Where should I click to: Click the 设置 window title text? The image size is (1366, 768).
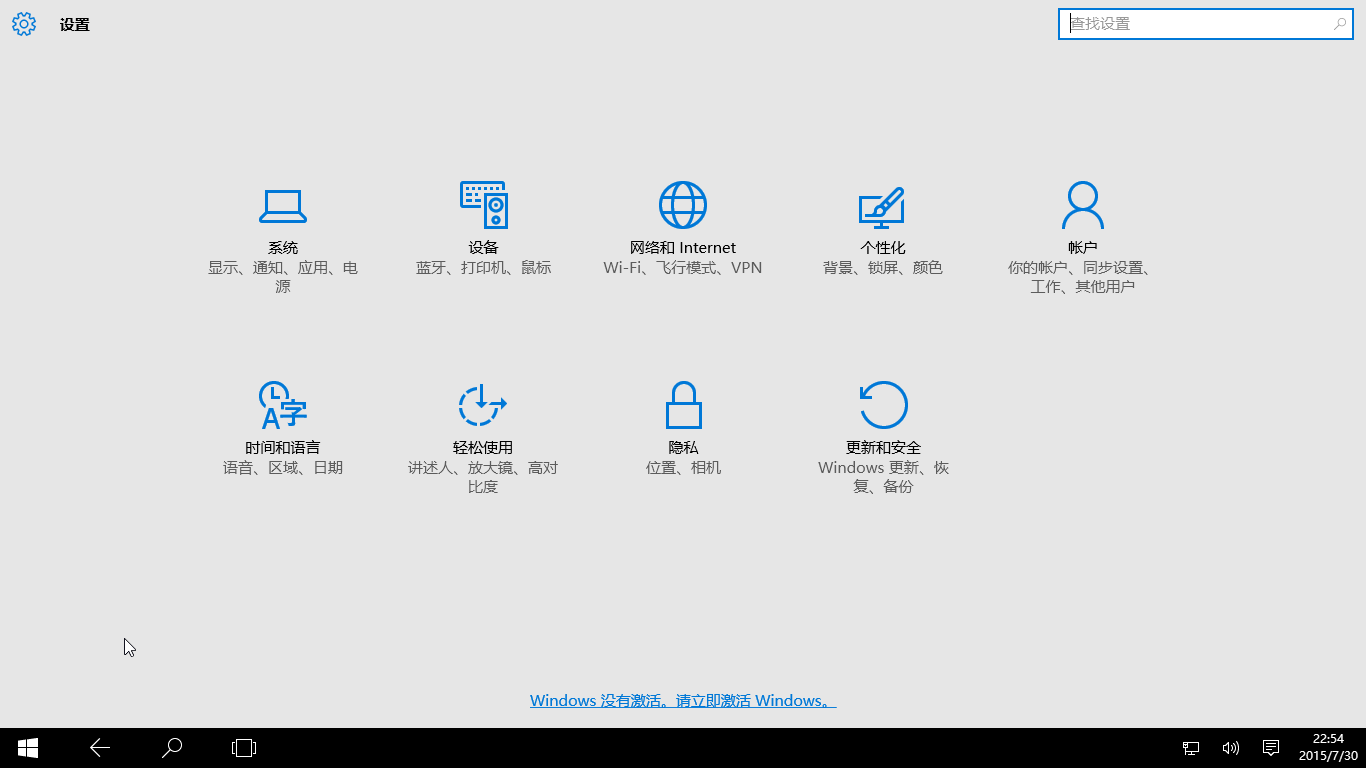[75, 25]
